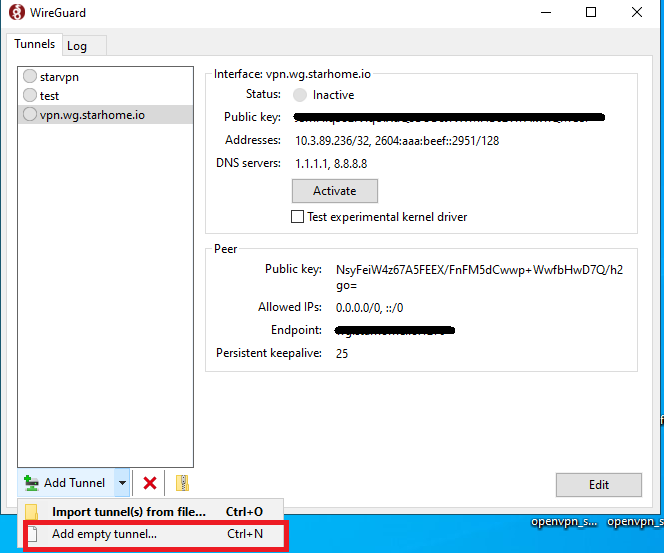This screenshot has height=553, width=664.
Task: Select the vpn.wg.starhome.io tunnel
Action: 105,115
